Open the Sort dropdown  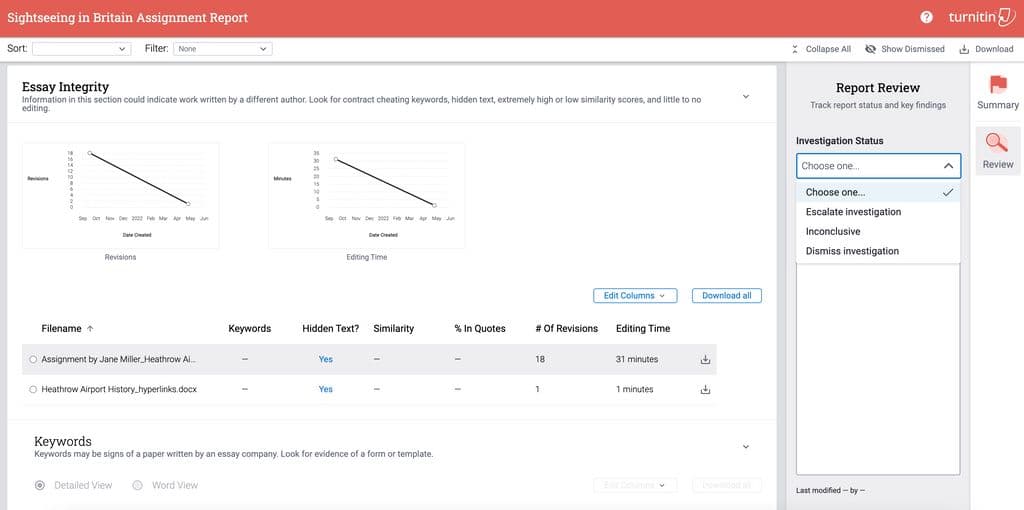coord(81,48)
